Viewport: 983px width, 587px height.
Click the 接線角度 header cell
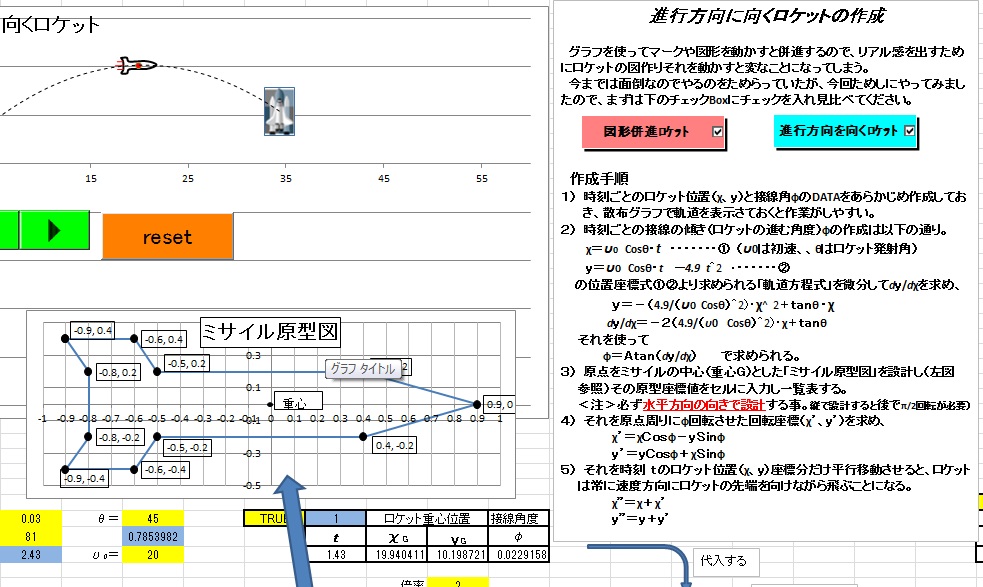(x=518, y=519)
